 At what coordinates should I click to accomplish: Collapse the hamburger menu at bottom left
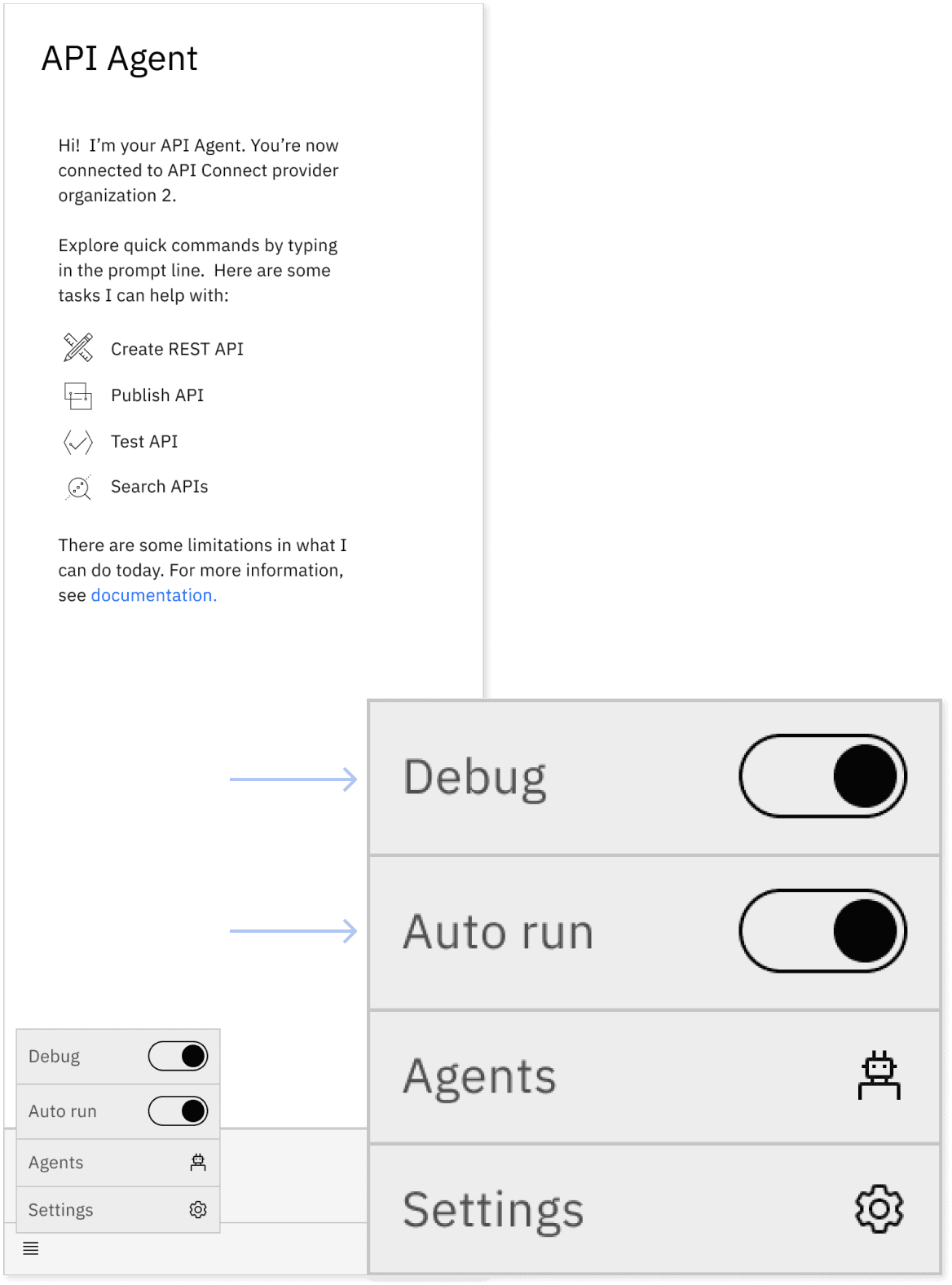[x=31, y=1248]
